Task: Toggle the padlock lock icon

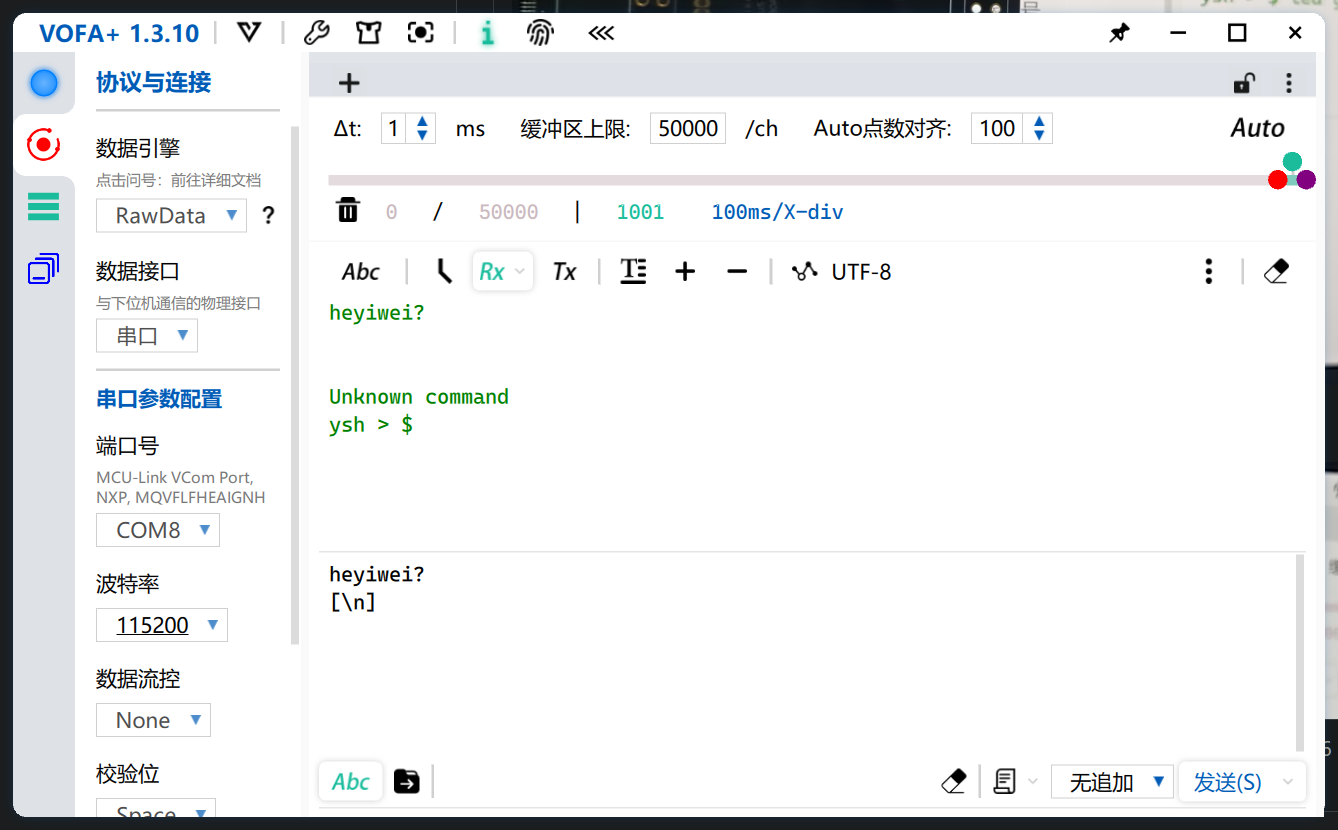Action: [1243, 83]
